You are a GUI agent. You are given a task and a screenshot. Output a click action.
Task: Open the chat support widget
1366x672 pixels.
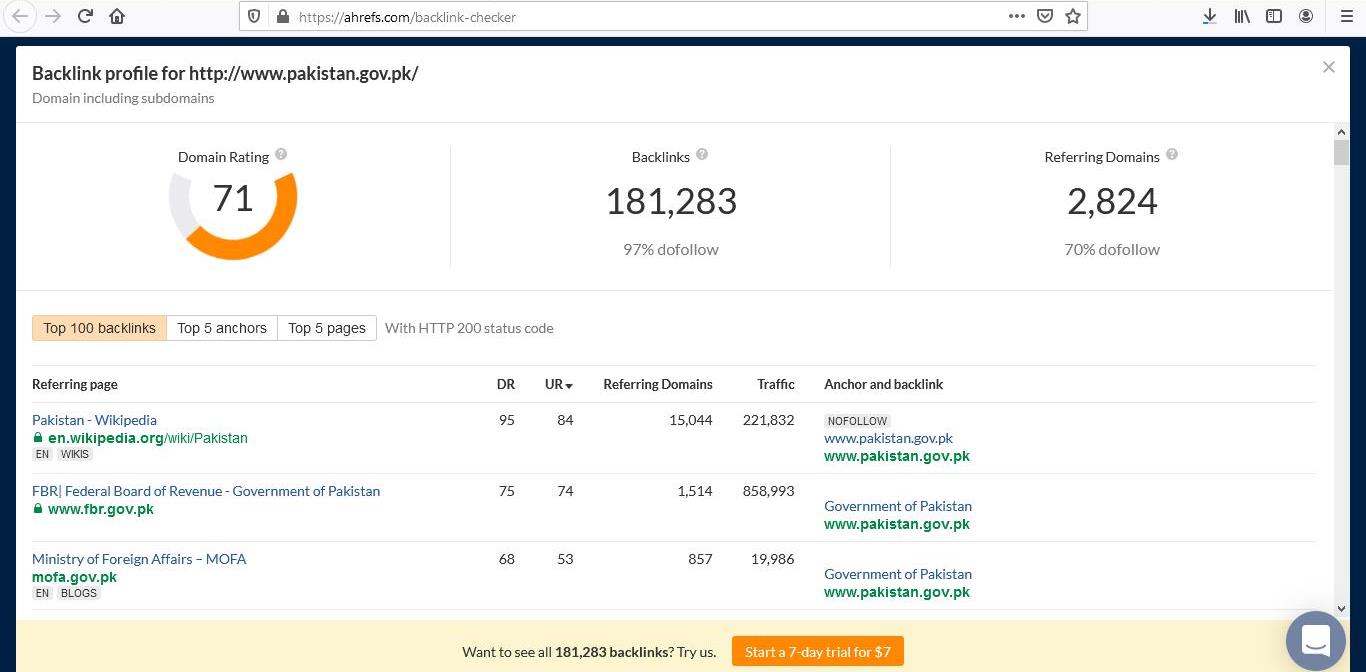pos(1316,640)
